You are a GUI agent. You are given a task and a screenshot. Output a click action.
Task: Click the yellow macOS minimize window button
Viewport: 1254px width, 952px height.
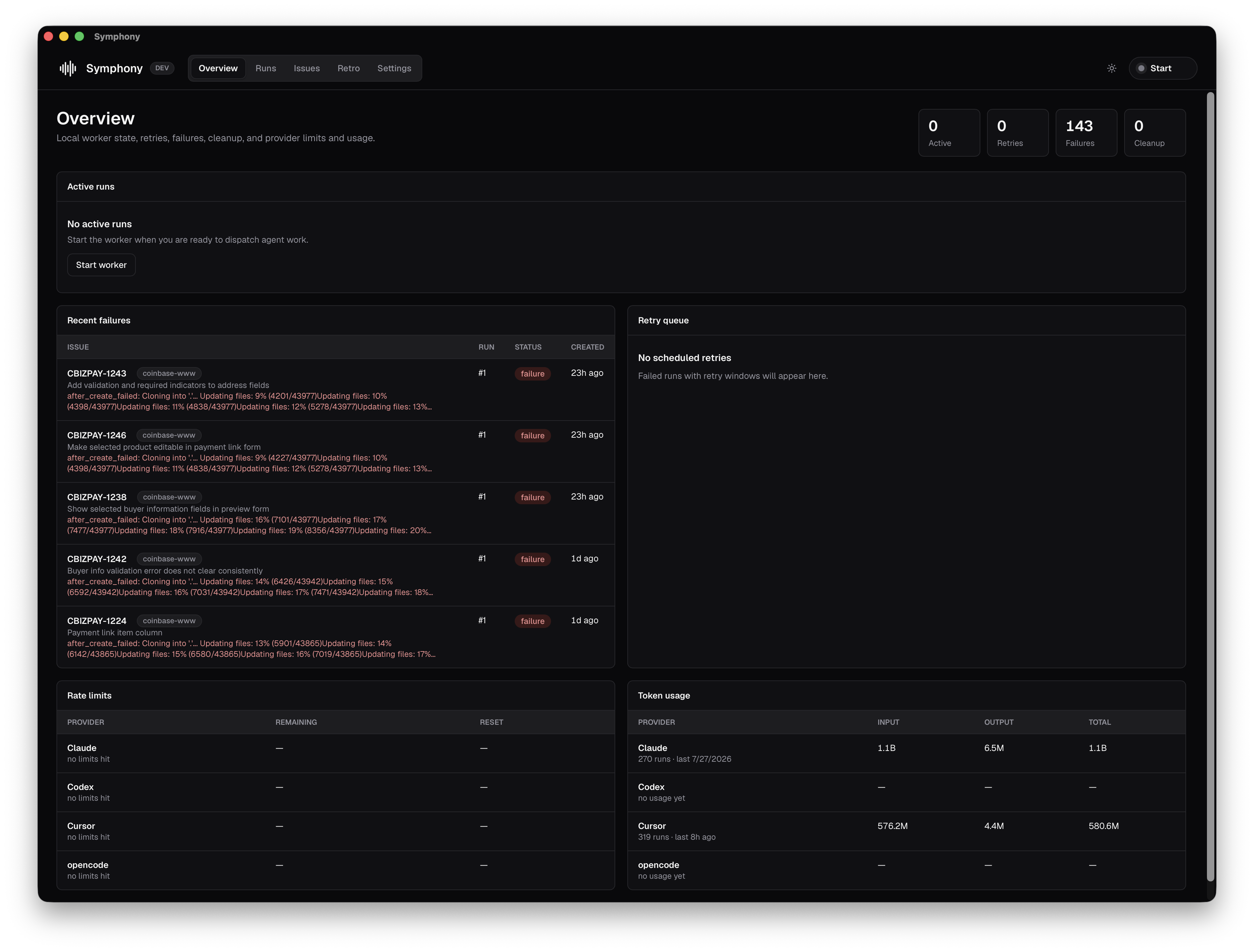pos(64,36)
